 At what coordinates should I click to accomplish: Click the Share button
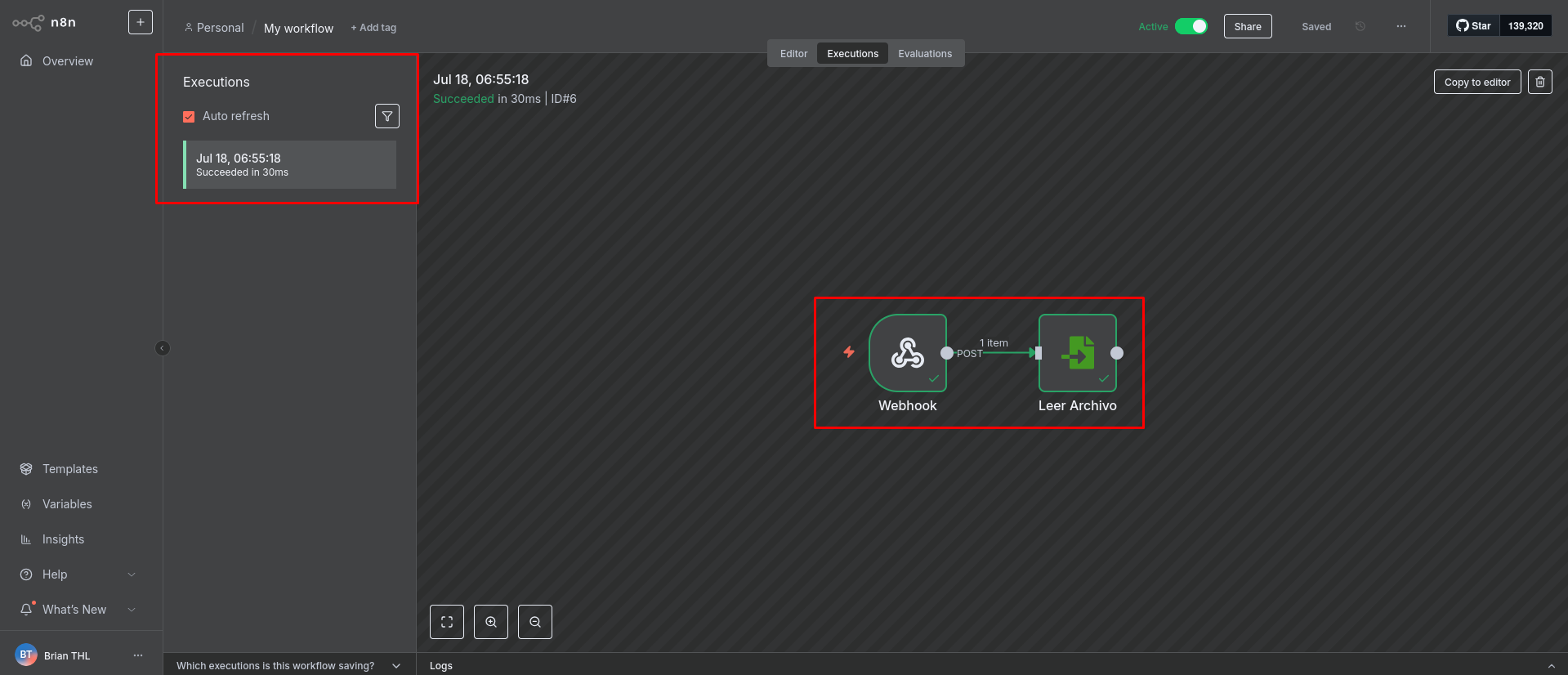(x=1247, y=26)
